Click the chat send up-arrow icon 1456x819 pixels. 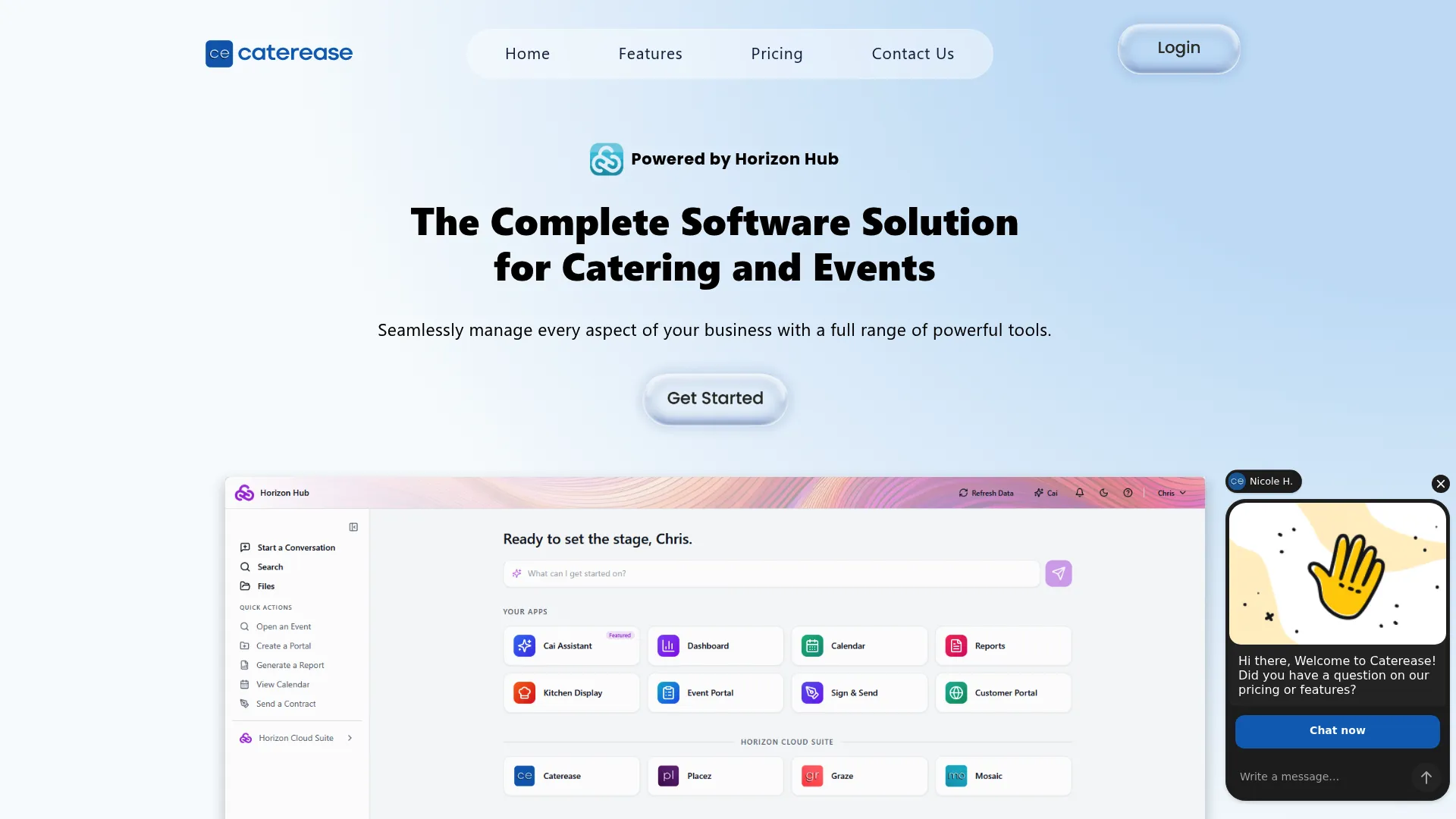[x=1426, y=777]
